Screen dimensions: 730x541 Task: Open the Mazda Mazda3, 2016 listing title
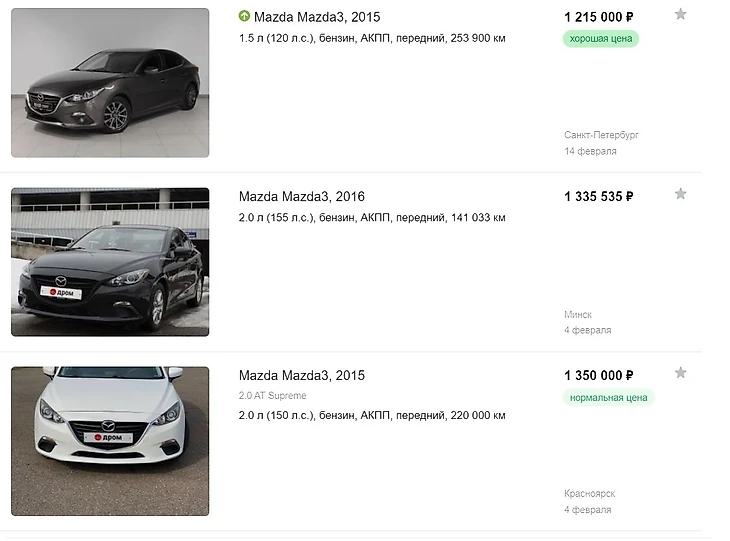tap(302, 196)
